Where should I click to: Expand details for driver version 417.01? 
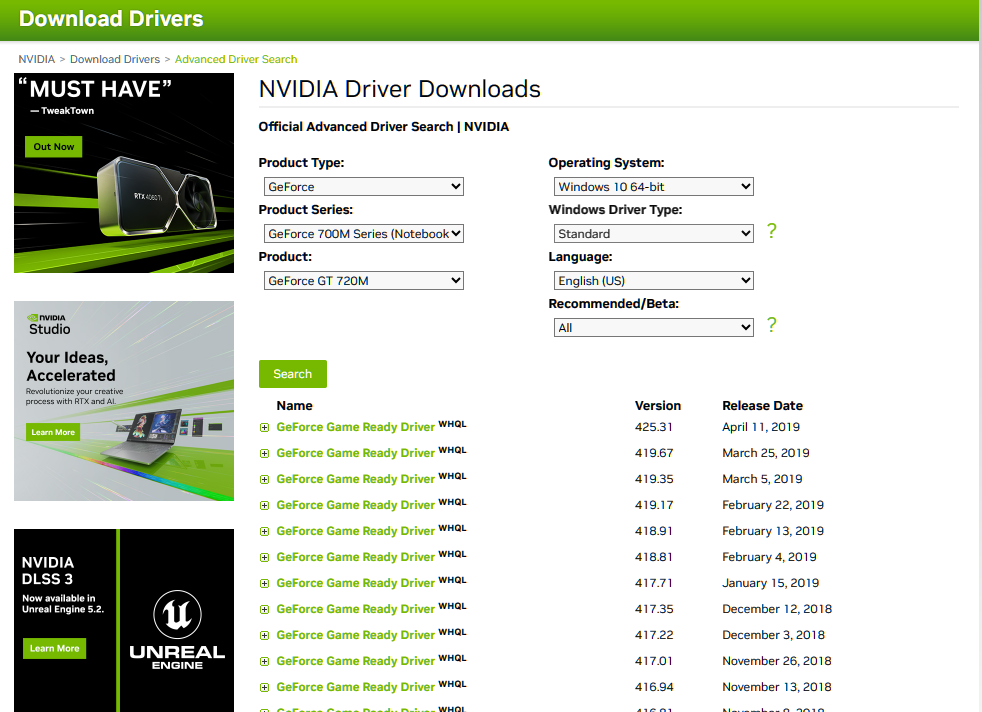pyautogui.click(x=264, y=661)
